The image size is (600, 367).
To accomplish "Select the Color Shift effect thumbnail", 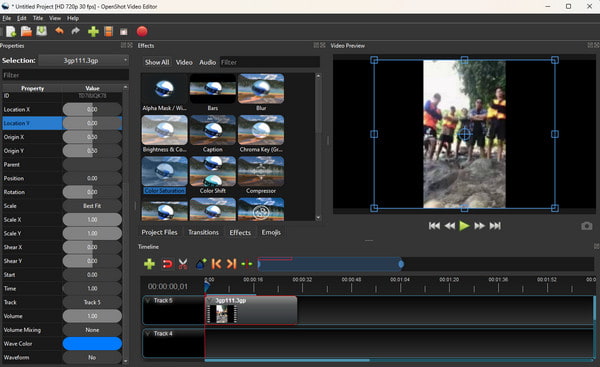I will point(213,171).
